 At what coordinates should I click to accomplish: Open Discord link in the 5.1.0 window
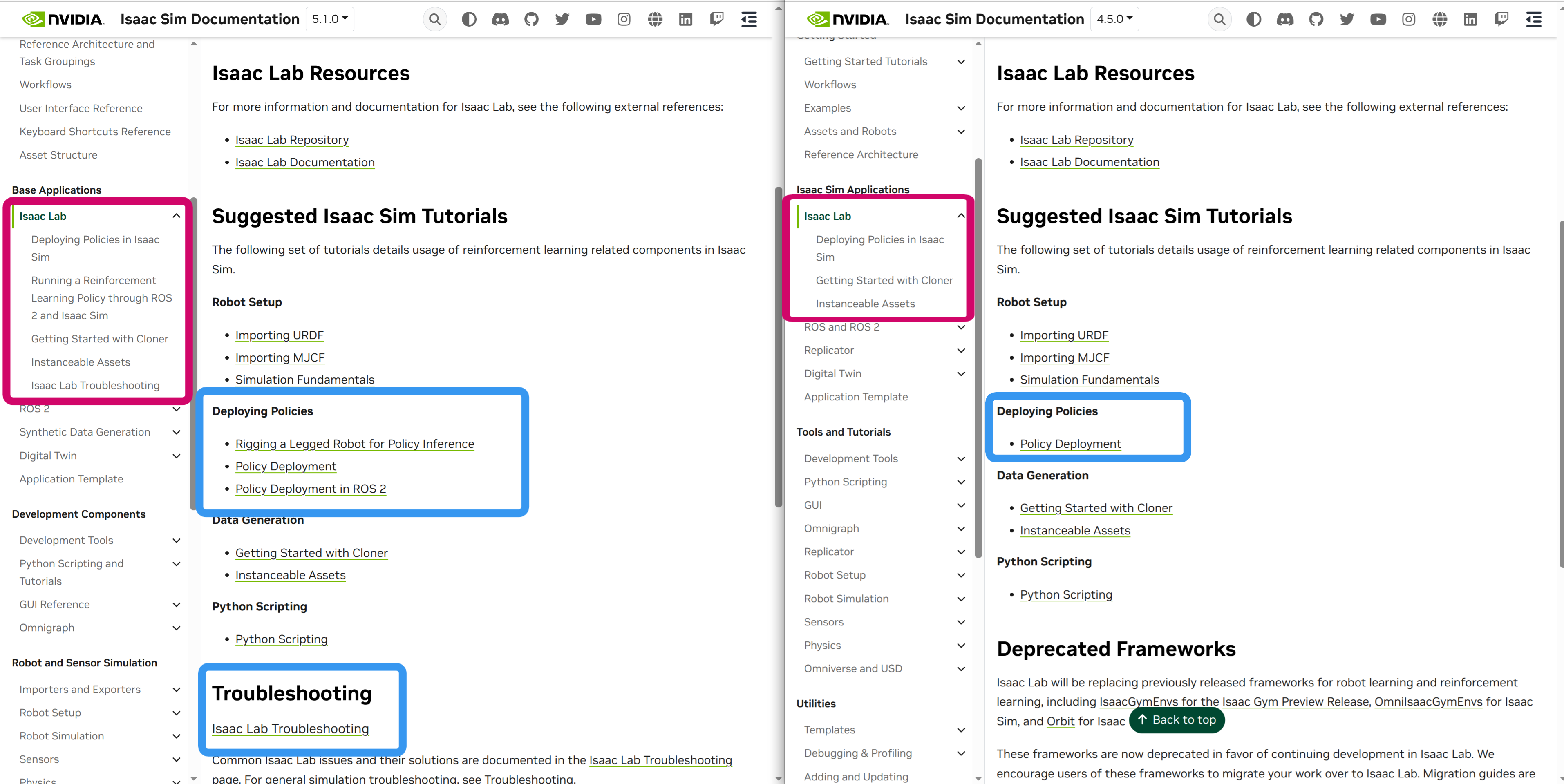[x=500, y=20]
